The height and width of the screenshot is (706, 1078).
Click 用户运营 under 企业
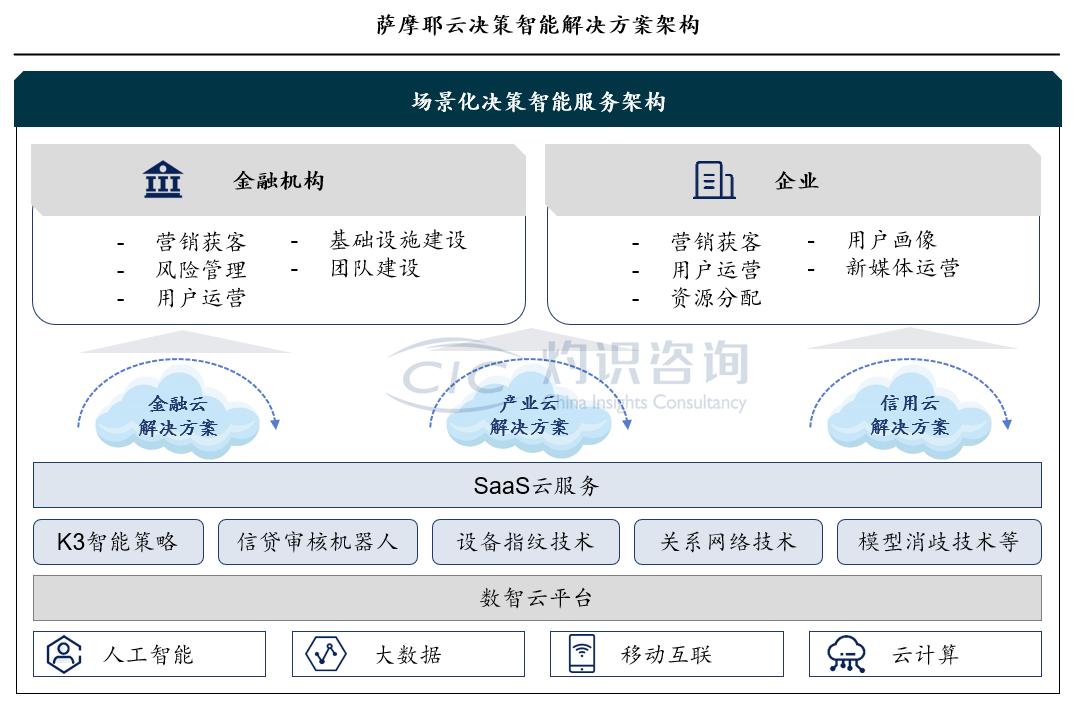716,269
